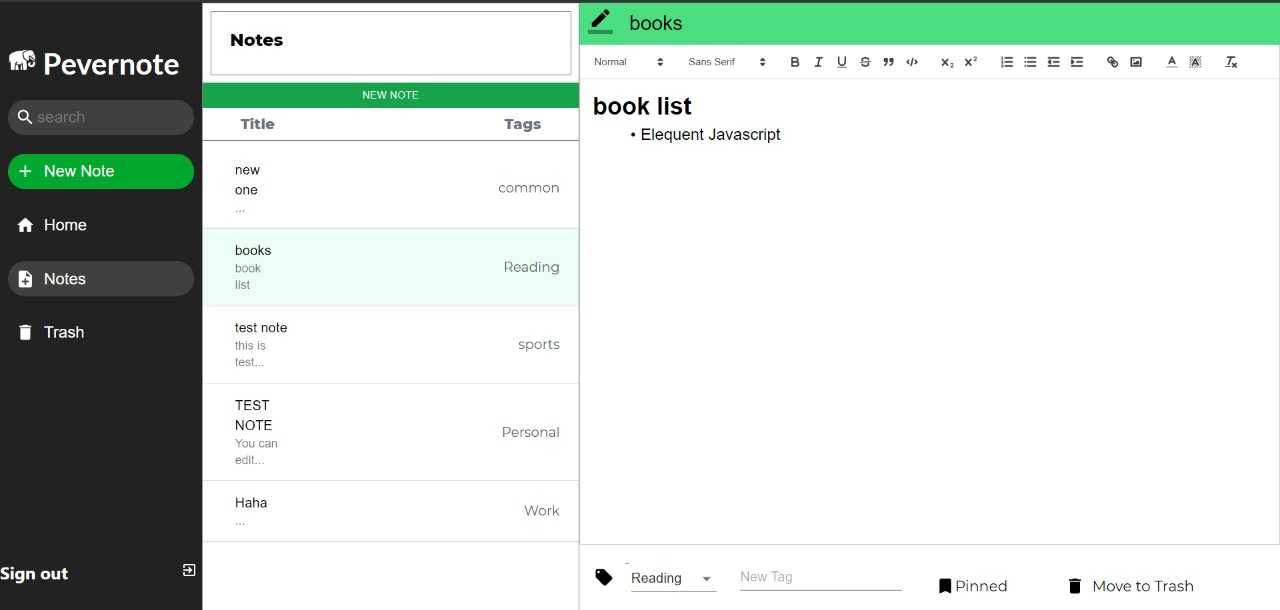The image size is (1280, 610).
Task: Click the 'sports' tag label
Action: 539,345
